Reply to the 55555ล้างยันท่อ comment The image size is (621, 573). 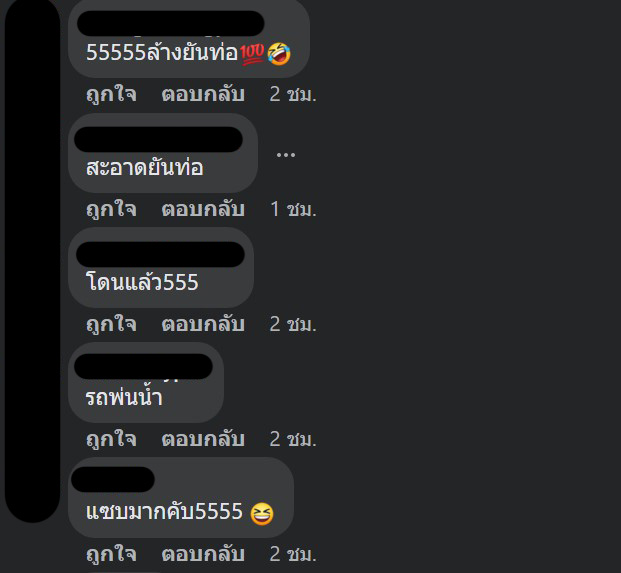coord(203,95)
